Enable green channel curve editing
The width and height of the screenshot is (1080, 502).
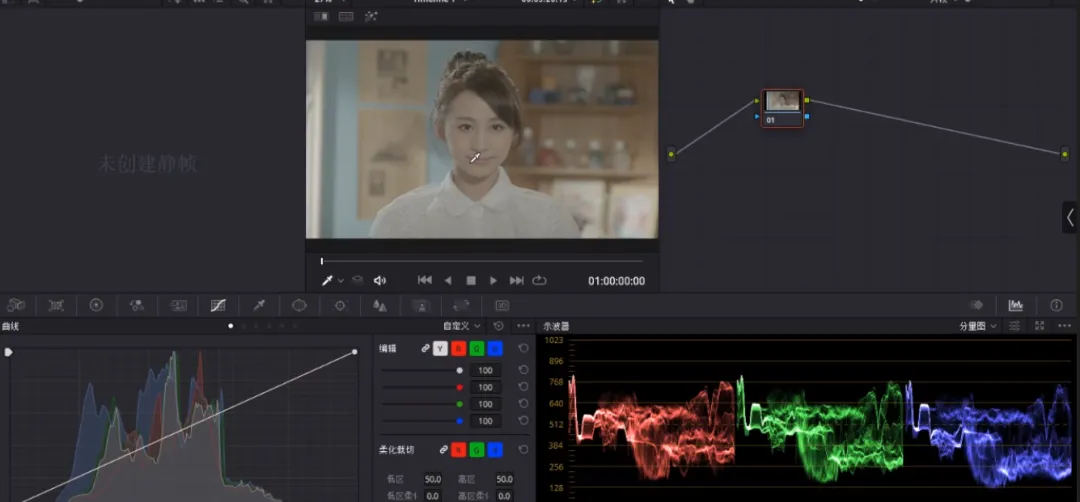[x=477, y=349]
